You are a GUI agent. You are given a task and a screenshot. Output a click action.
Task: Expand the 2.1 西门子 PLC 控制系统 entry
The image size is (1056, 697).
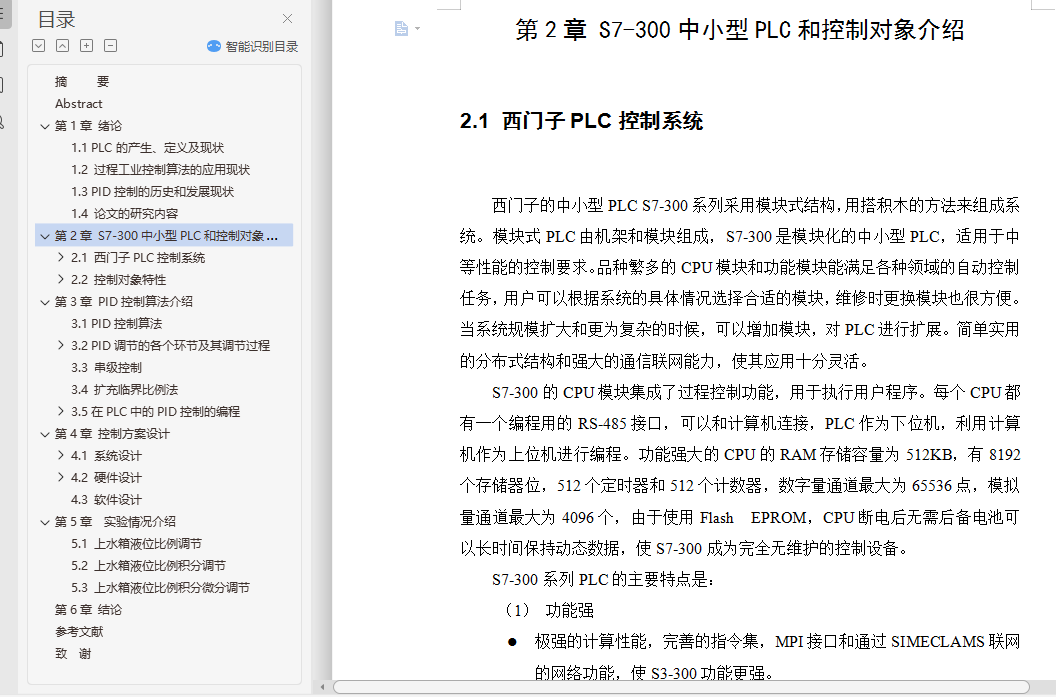[61, 257]
